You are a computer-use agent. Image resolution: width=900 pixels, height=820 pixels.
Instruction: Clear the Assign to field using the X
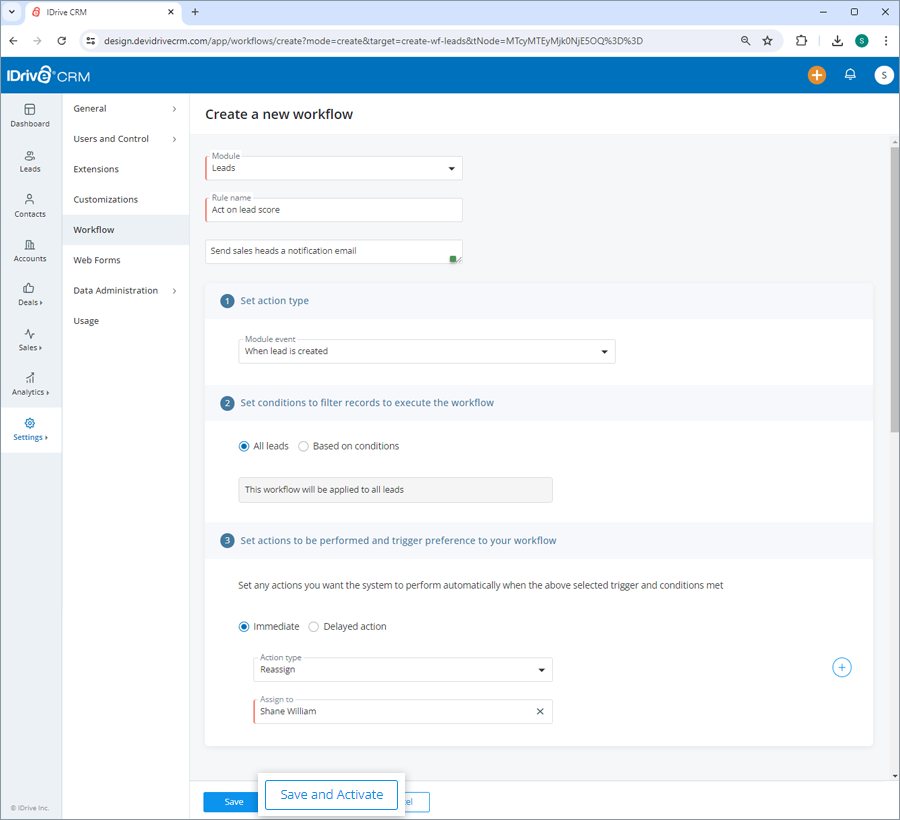coord(540,711)
